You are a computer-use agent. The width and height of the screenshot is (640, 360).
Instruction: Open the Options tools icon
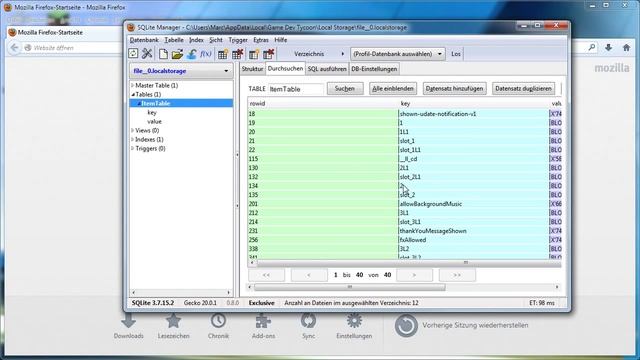[147, 53]
